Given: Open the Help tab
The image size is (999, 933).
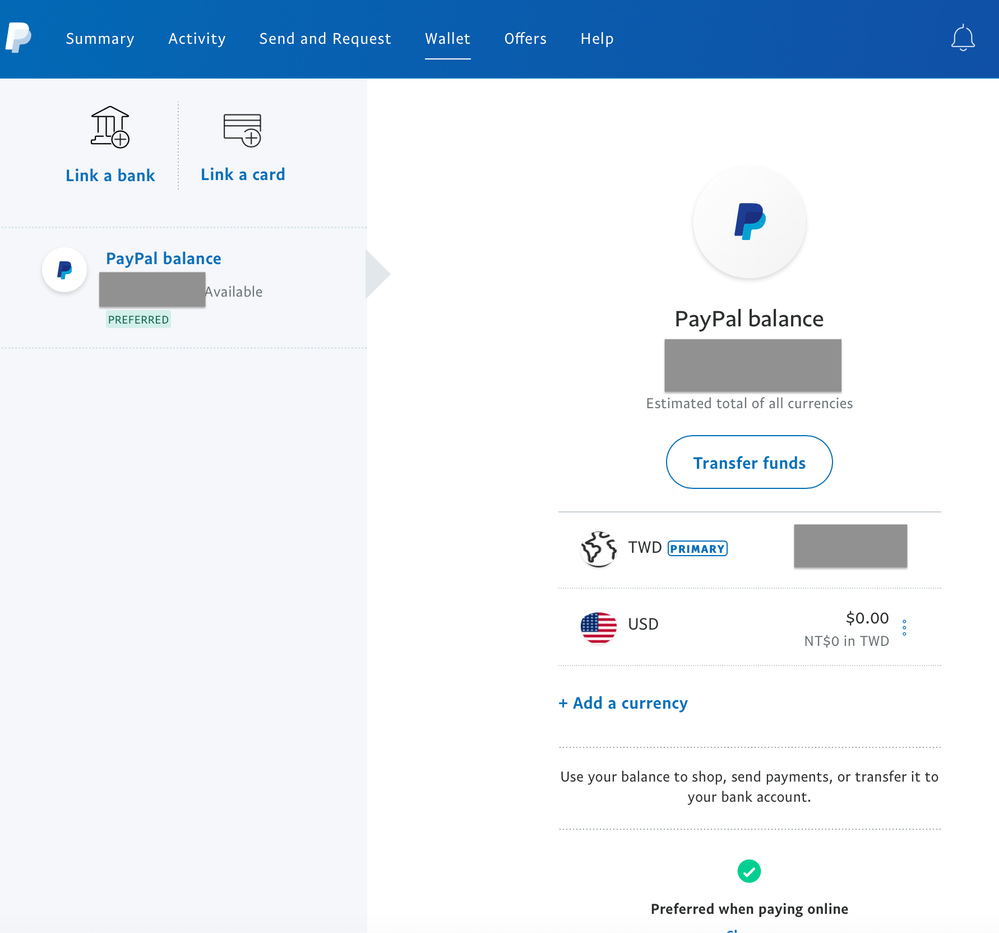Looking at the screenshot, I should click(x=597, y=39).
